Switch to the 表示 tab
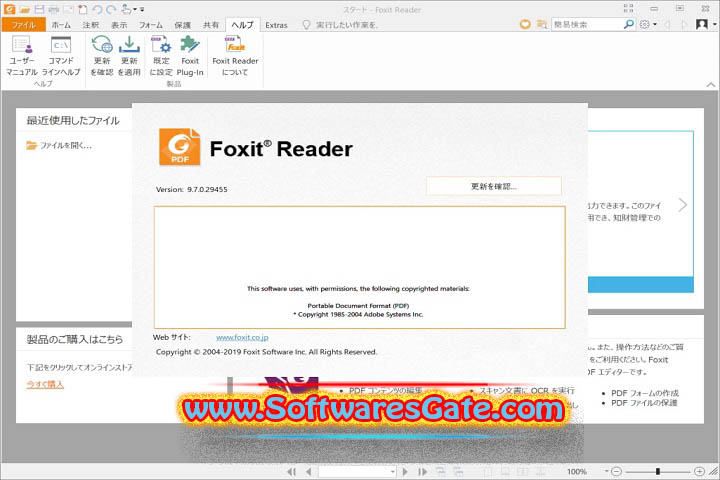The height and width of the screenshot is (480, 720). 119,25
